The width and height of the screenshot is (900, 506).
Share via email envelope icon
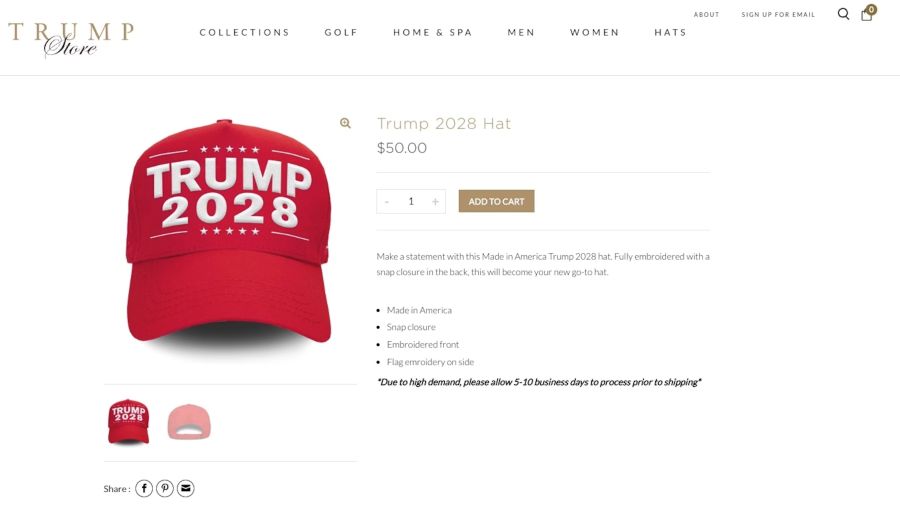(185, 488)
